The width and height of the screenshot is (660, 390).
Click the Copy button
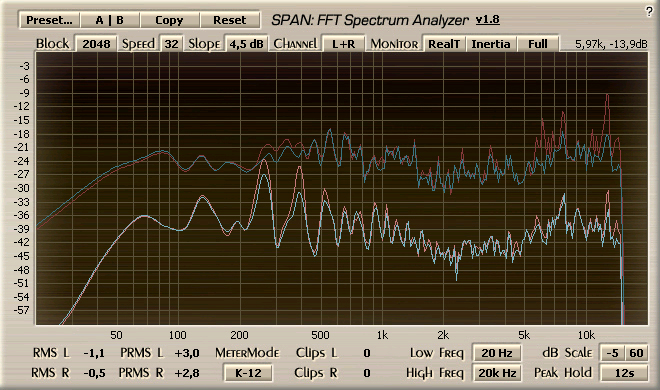pyautogui.click(x=169, y=20)
